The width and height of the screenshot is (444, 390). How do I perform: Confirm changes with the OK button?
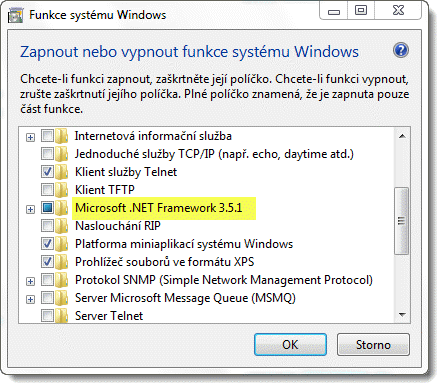coord(290,345)
